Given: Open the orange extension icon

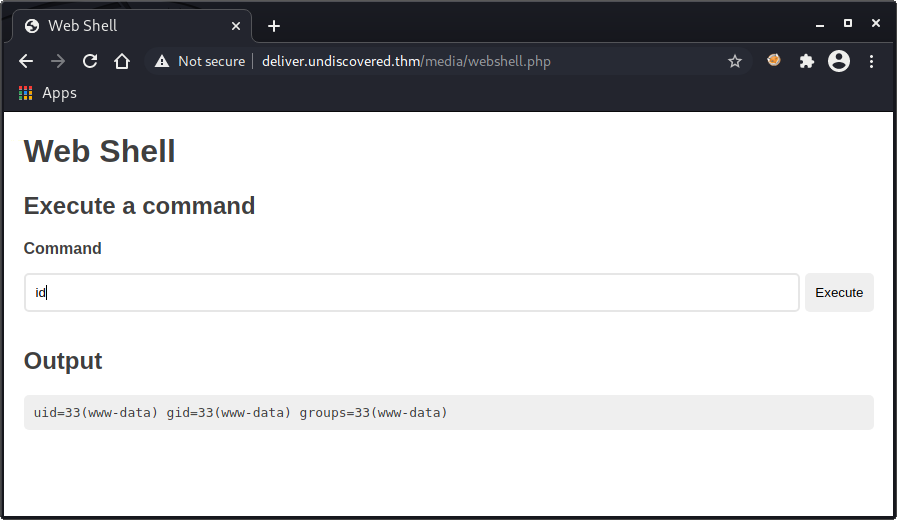Looking at the screenshot, I should pos(773,61).
